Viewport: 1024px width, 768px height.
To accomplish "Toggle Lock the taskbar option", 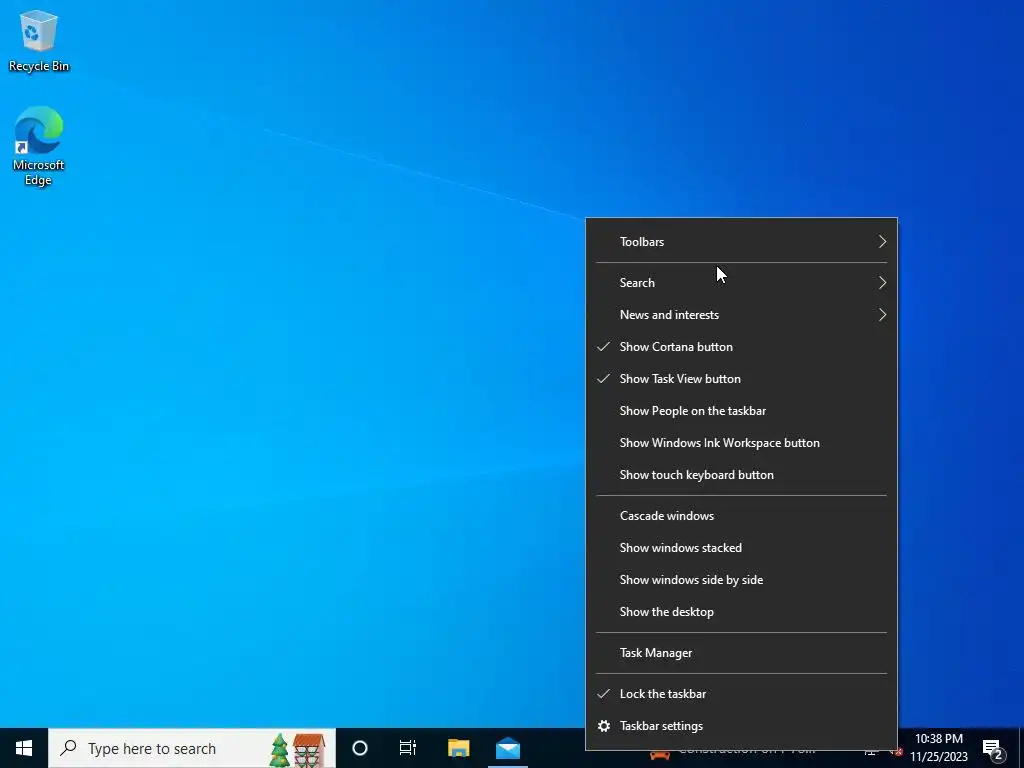I will [741, 694].
